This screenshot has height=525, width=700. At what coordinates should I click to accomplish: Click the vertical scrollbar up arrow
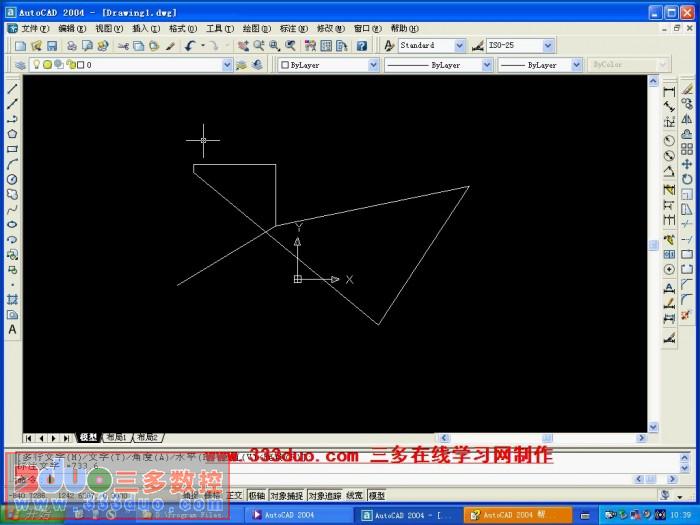[x=653, y=81]
